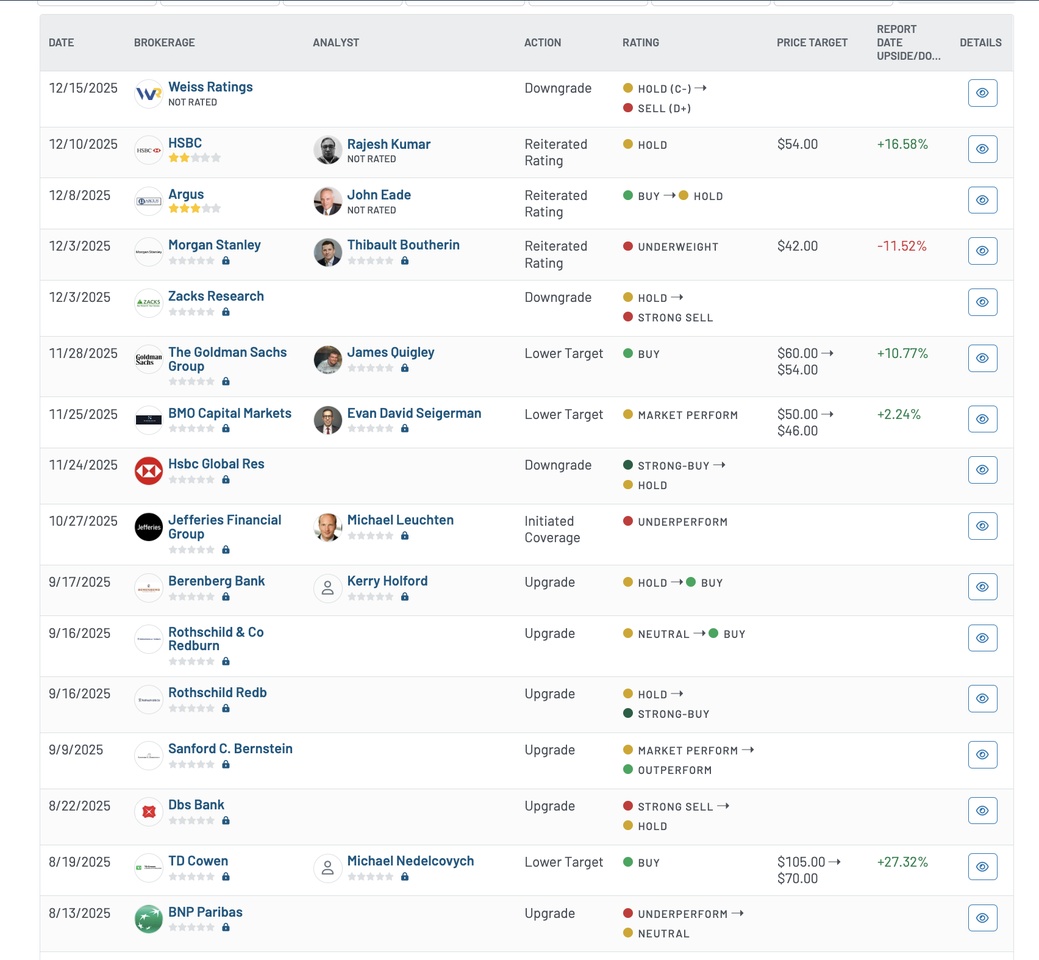The height and width of the screenshot is (960, 1039).
Task: Click James Quigley's profile photo
Action: click(328, 360)
